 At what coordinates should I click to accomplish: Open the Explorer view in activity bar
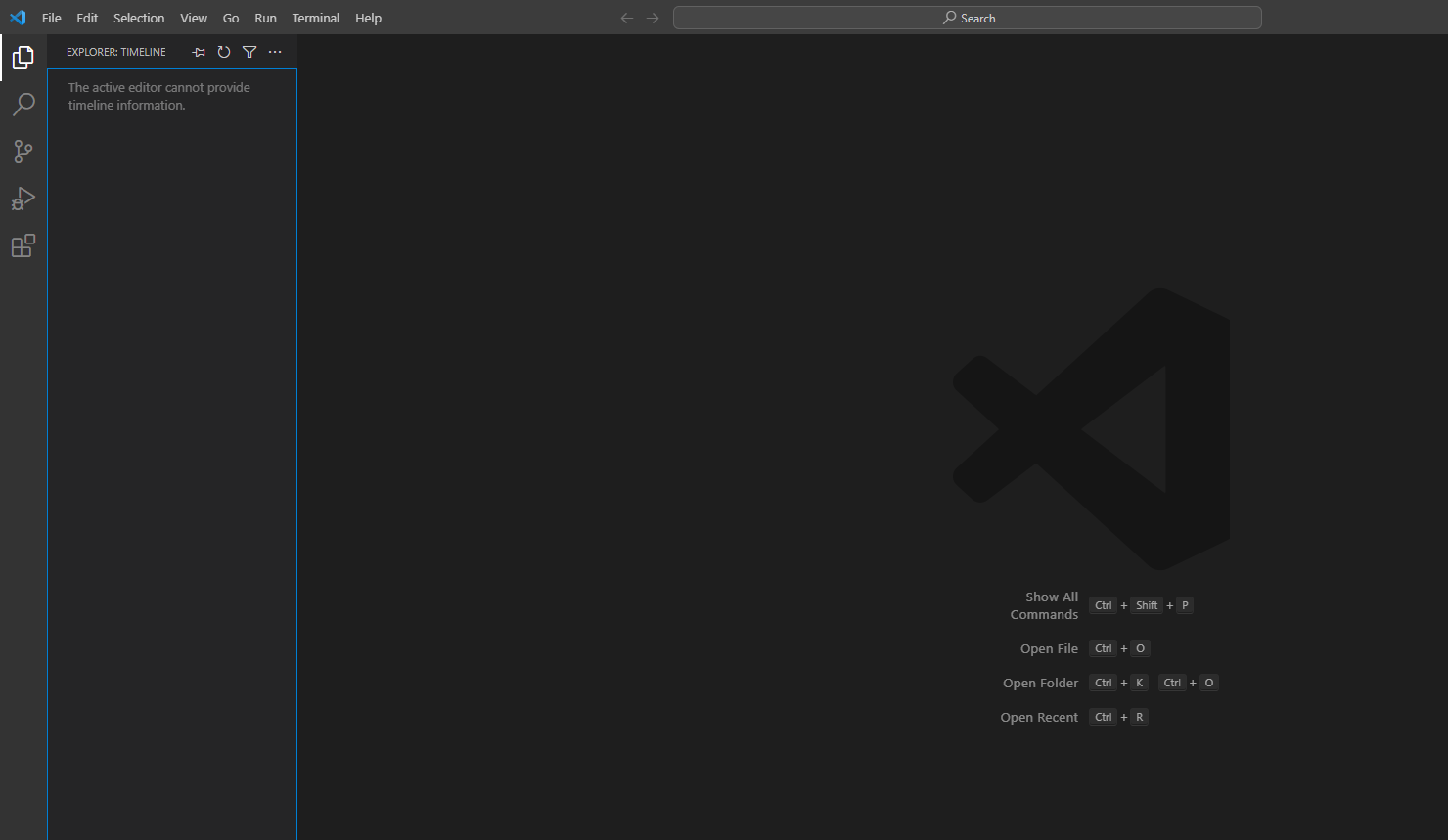[x=23, y=58]
